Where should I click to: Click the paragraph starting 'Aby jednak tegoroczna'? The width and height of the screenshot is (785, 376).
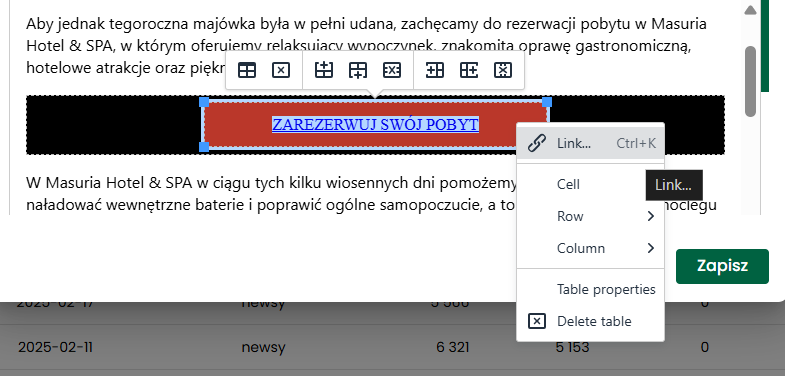(x=366, y=46)
